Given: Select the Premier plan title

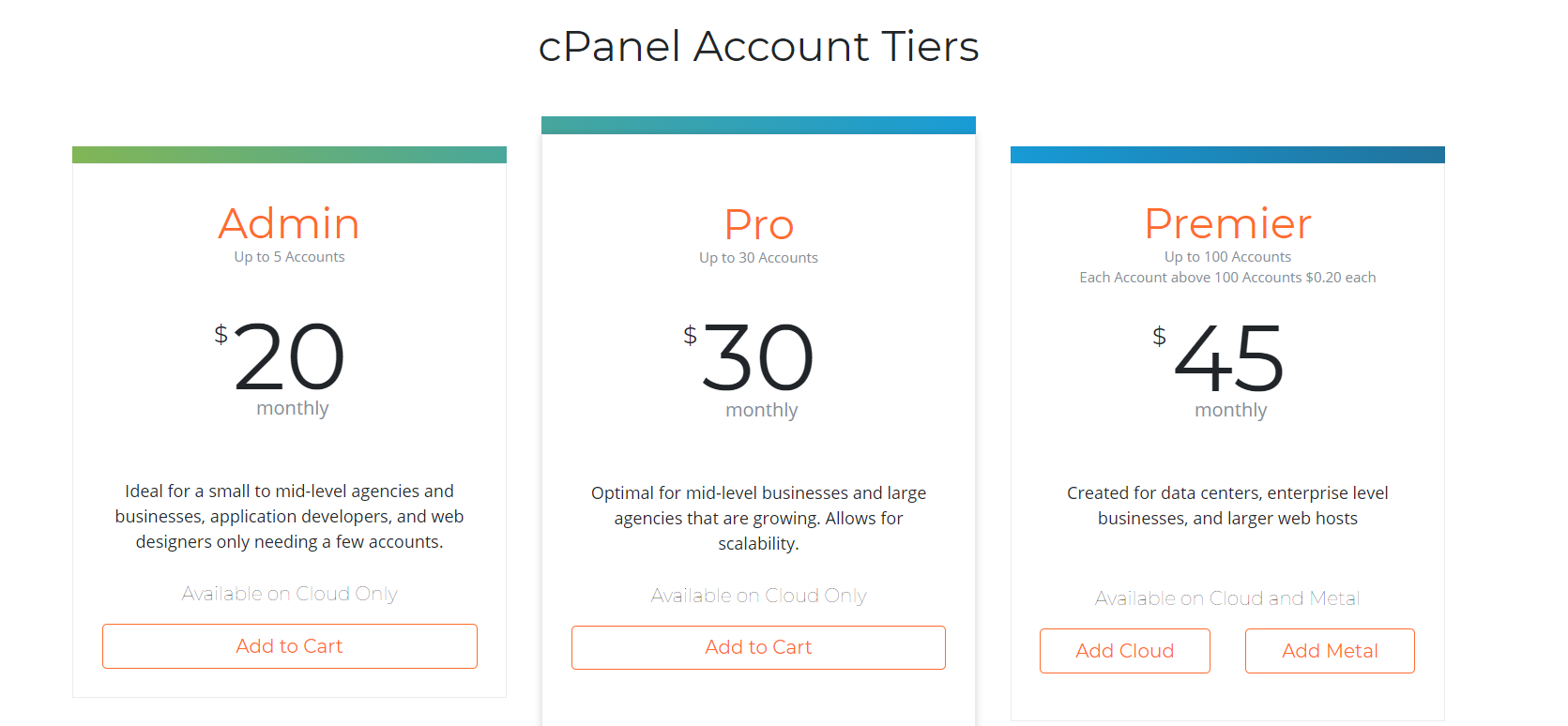Looking at the screenshot, I should click(1227, 223).
